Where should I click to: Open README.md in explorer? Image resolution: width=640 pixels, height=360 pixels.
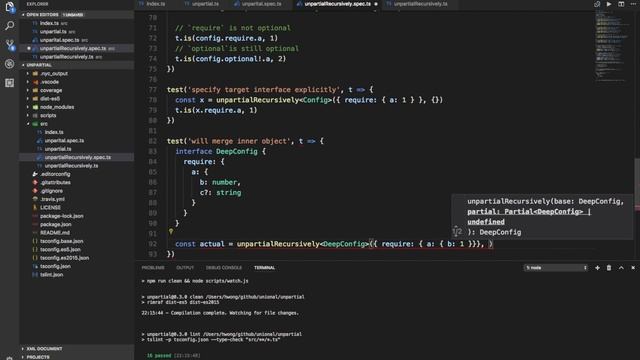pyautogui.click(x=77, y=233)
